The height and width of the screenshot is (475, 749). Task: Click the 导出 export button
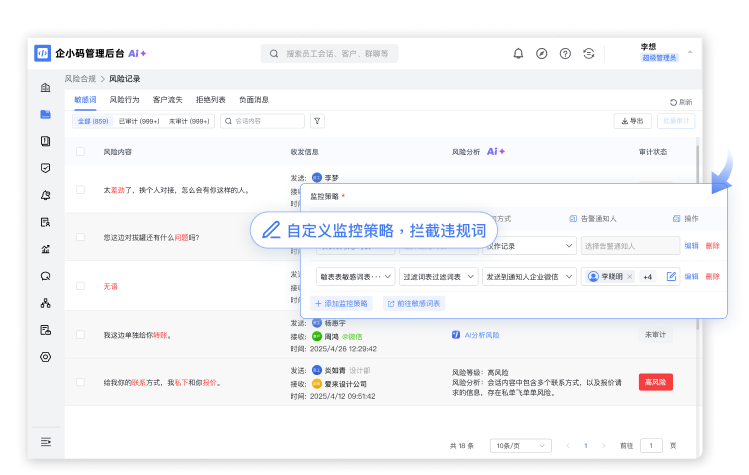coord(632,121)
